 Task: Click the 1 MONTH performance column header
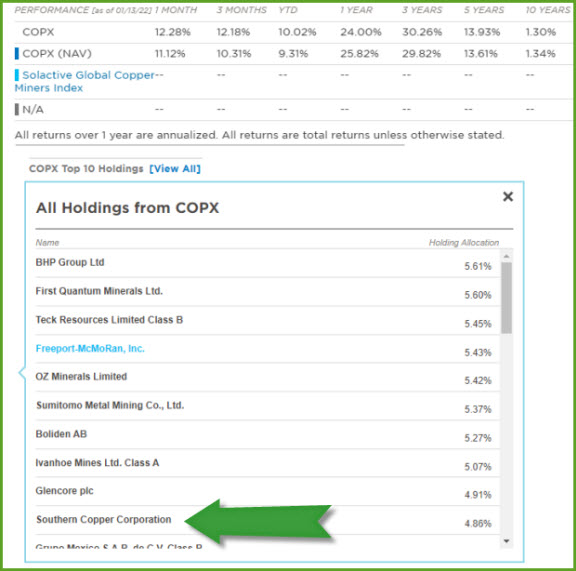(176, 10)
